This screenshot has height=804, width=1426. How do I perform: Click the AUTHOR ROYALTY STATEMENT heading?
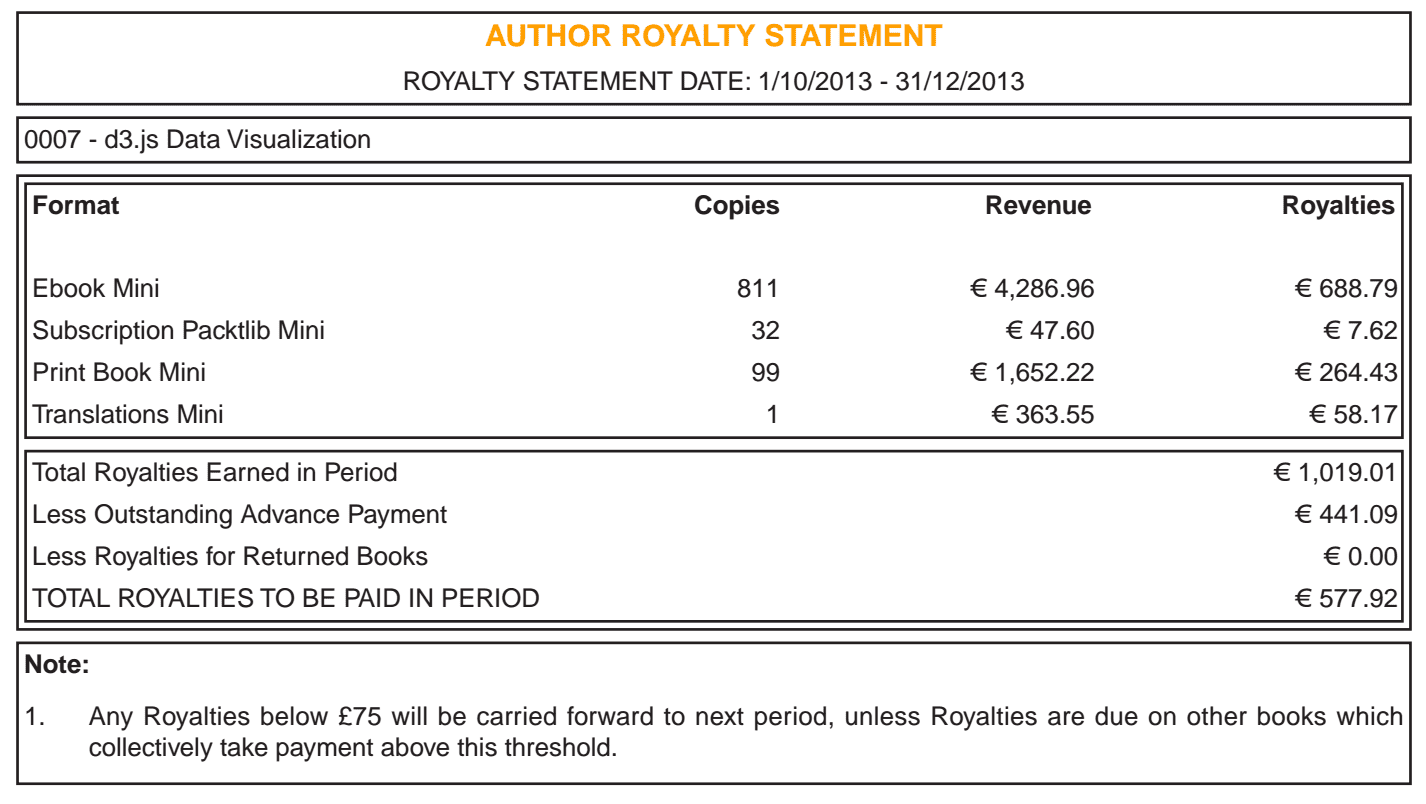point(713,37)
